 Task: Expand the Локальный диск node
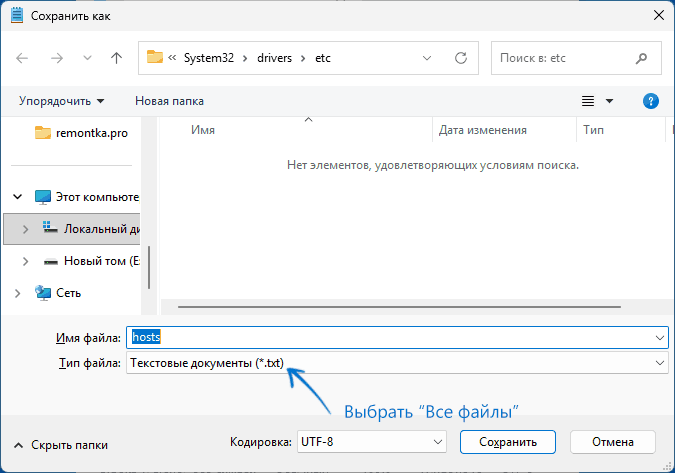point(25,229)
